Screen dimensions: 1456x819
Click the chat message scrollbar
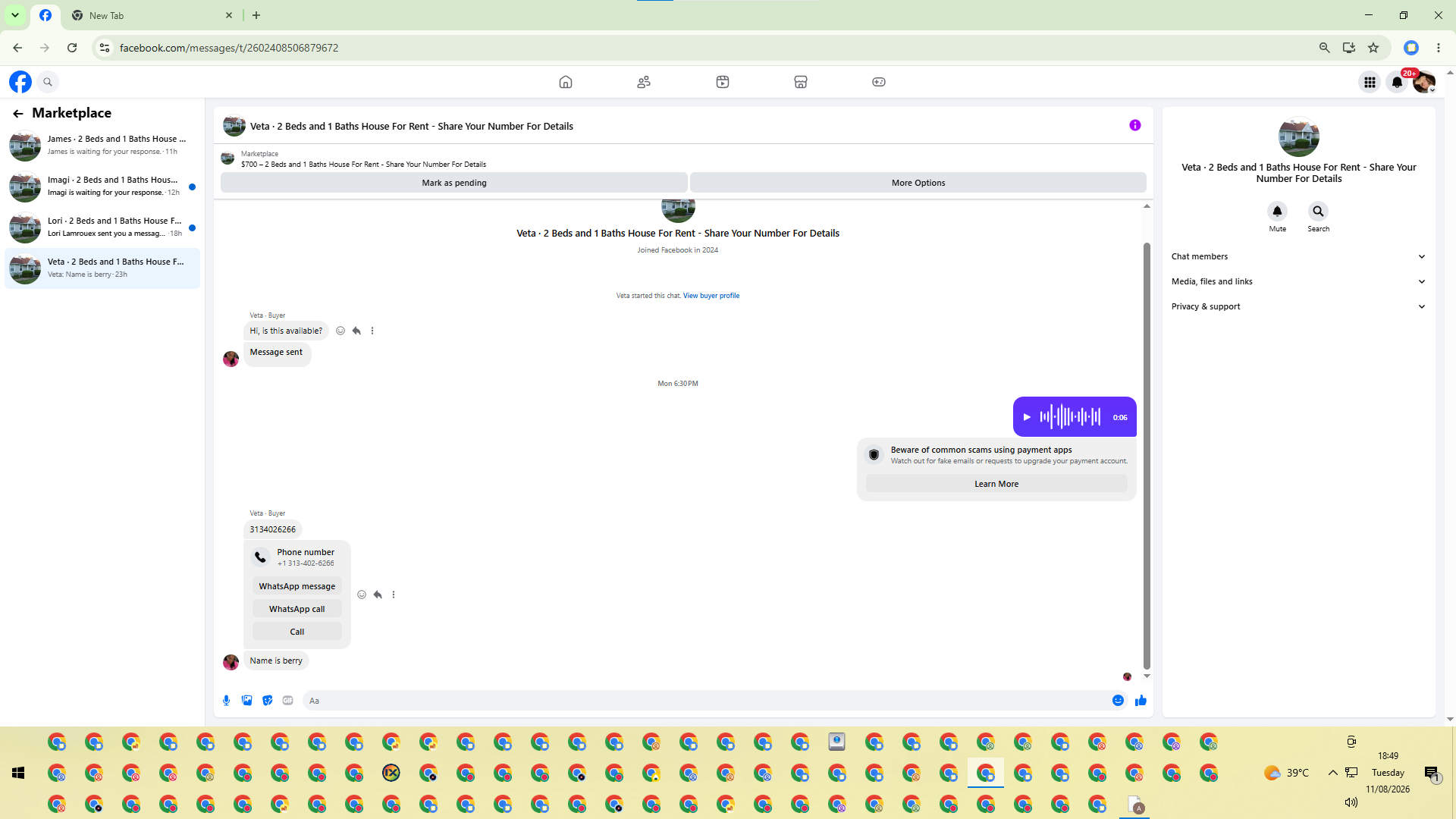click(x=1147, y=455)
